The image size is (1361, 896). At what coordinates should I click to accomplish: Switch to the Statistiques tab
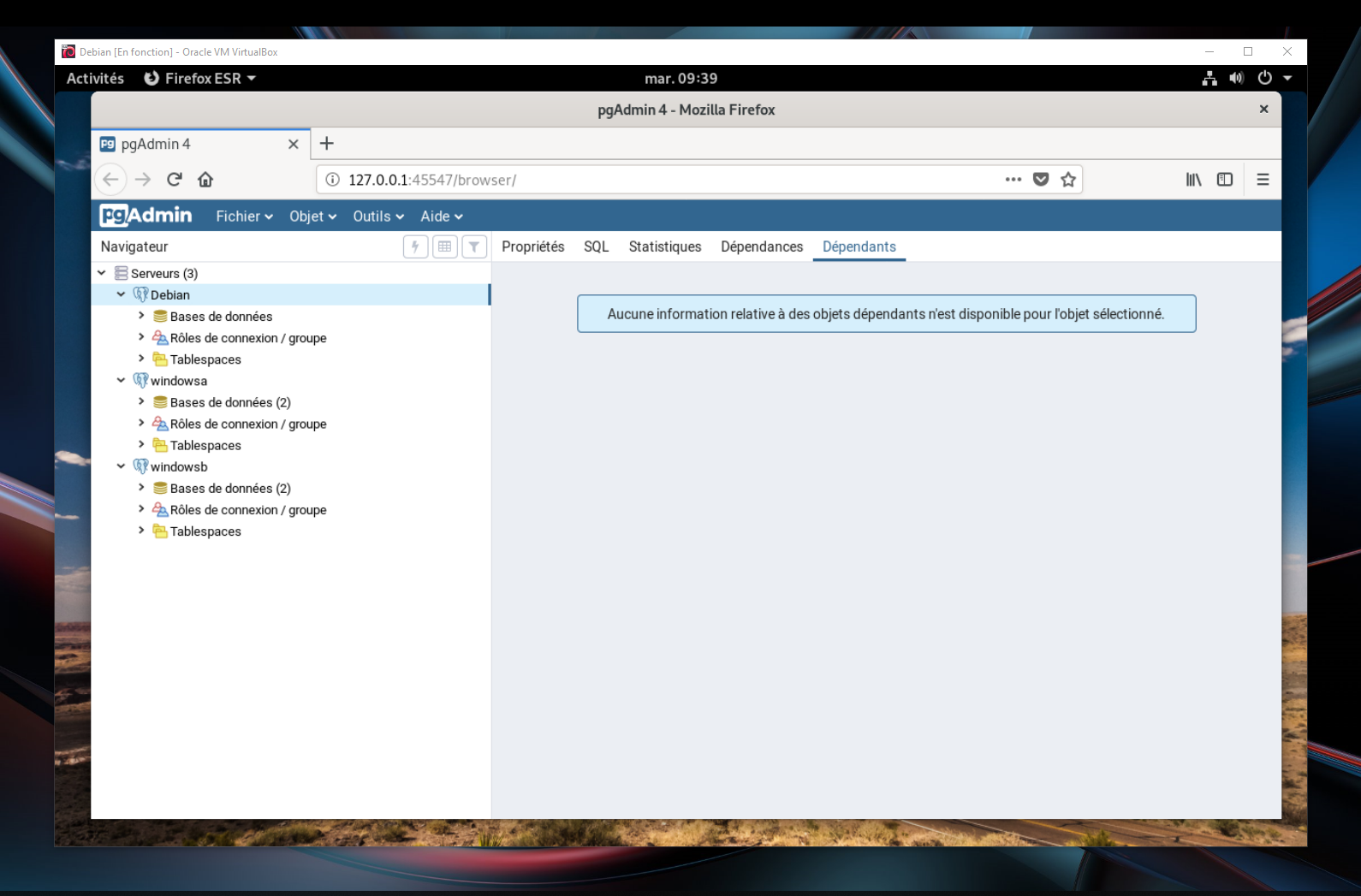click(665, 246)
